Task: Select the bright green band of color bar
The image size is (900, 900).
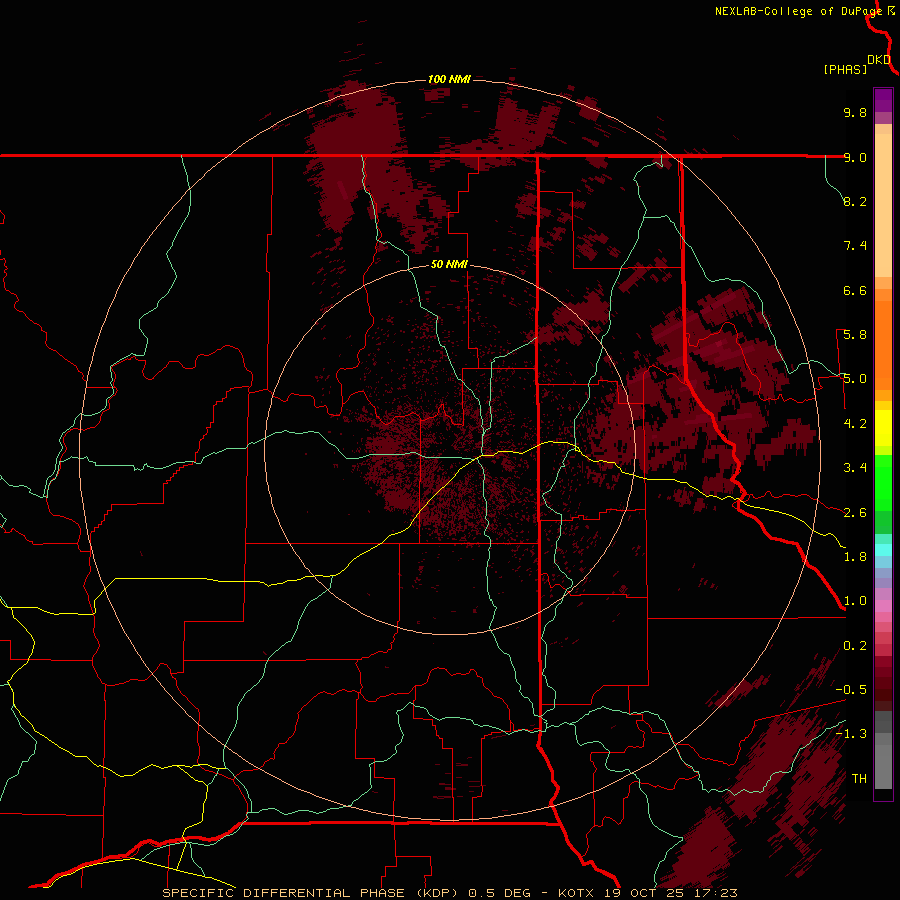Action: [x=883, y=483]
